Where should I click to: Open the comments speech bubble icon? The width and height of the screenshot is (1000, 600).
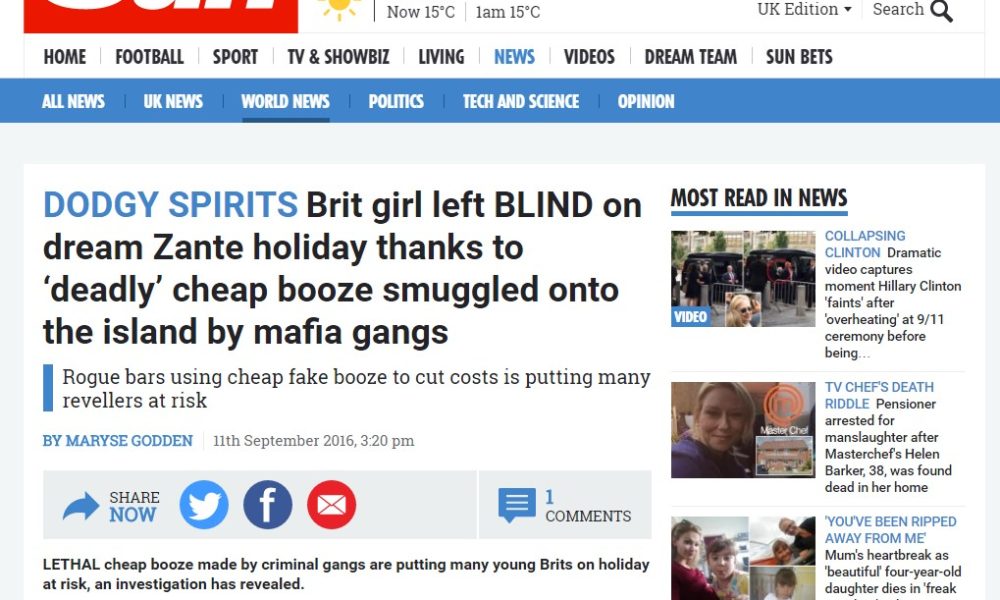tap(517, 505)
